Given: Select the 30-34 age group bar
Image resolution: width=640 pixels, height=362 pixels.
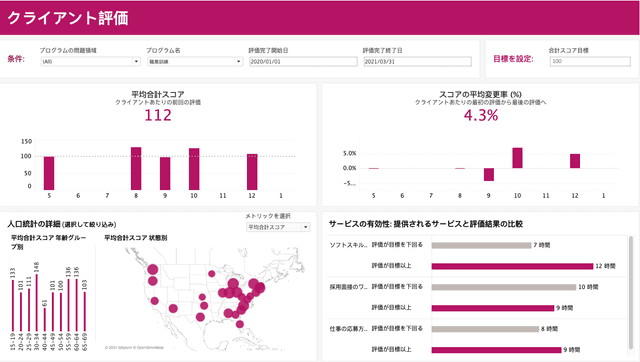Looking at the screenshot, I should [x=37, y=302].
